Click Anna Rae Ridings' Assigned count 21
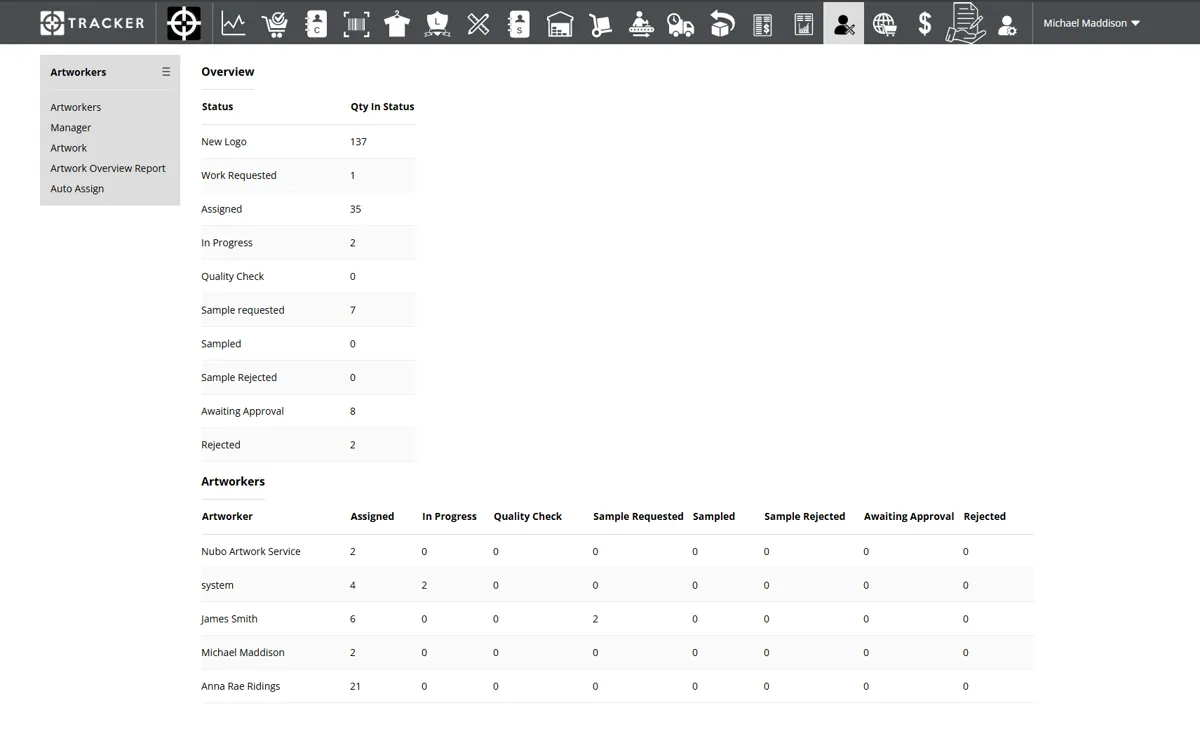The image size is (1200, 755). tap(356, 686)
